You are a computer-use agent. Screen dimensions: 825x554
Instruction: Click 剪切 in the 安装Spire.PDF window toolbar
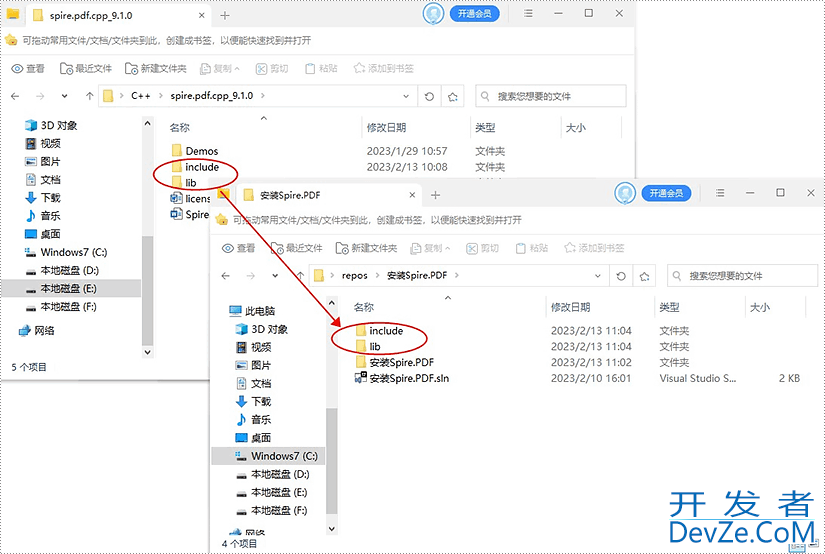(482, 248)
